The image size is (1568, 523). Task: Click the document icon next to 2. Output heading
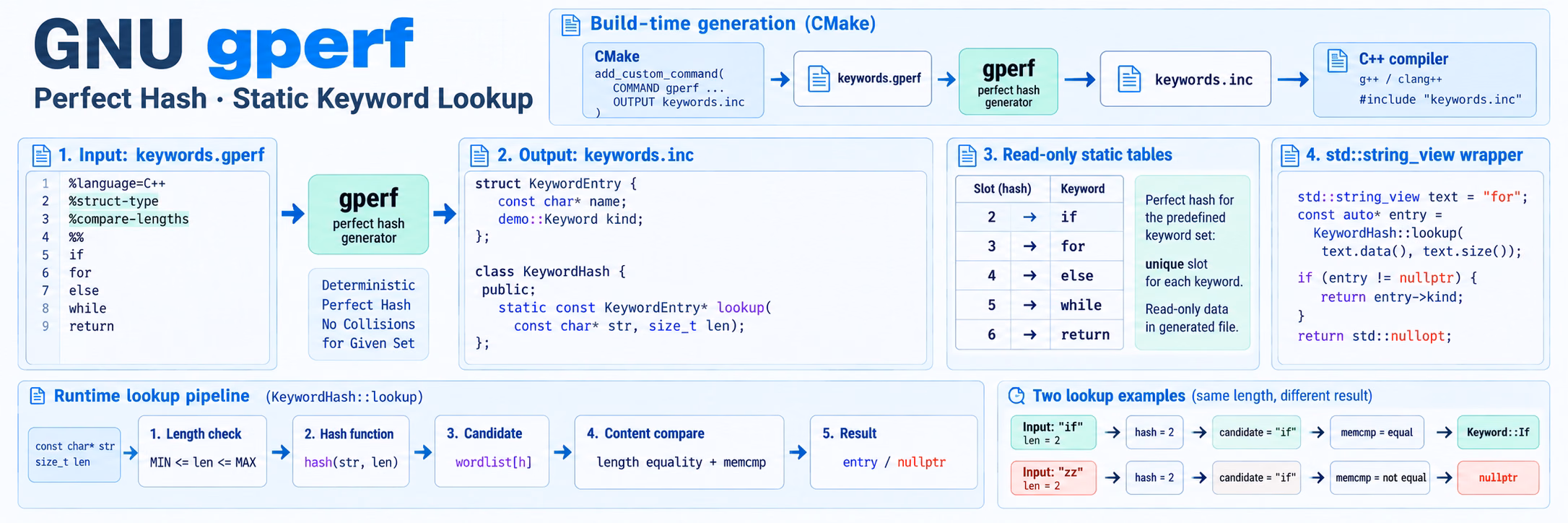tap(479, 155)
